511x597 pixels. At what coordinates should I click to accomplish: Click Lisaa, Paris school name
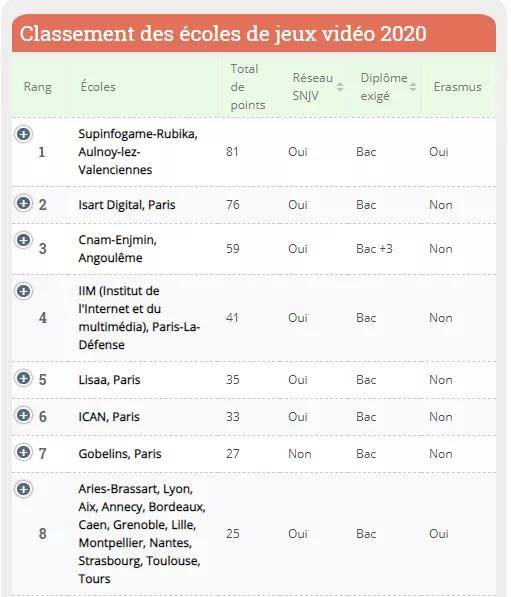[x=109, y=380]
